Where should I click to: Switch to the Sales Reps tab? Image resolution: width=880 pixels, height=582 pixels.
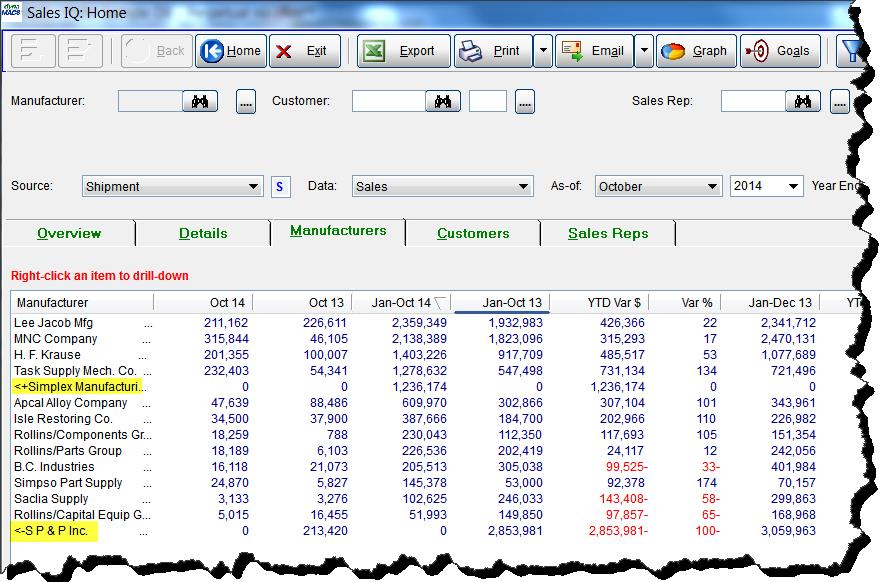click(608, 233)
